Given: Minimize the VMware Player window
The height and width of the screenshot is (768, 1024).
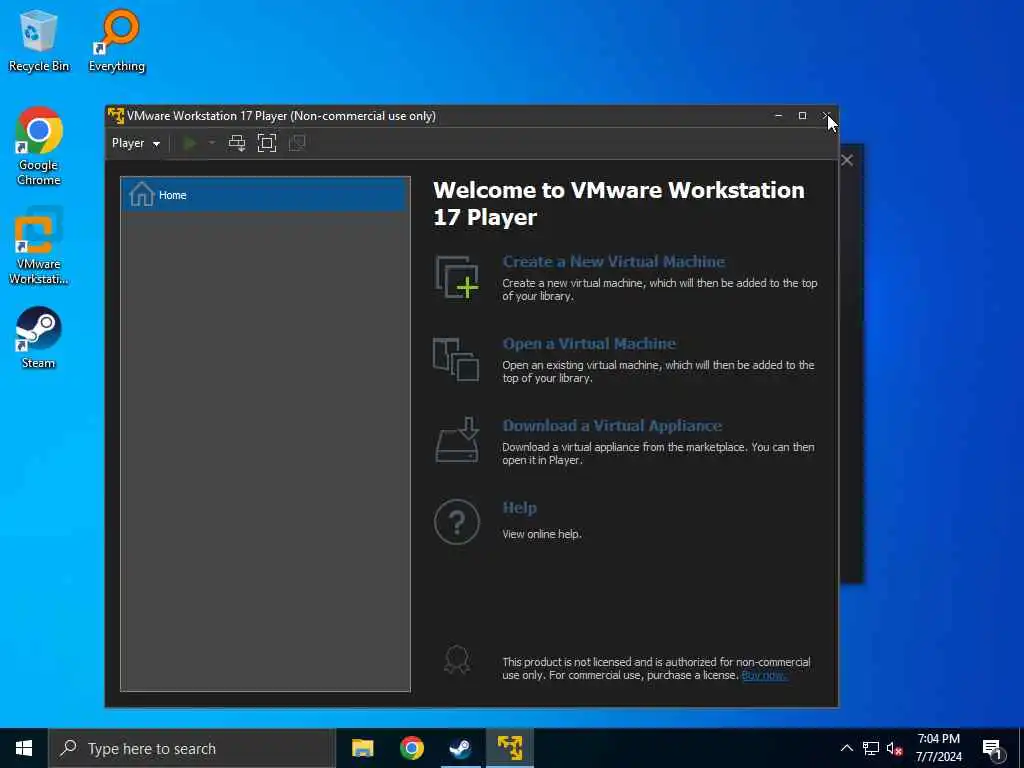Looking at the screenshot, I should click(x=778, y=116).
